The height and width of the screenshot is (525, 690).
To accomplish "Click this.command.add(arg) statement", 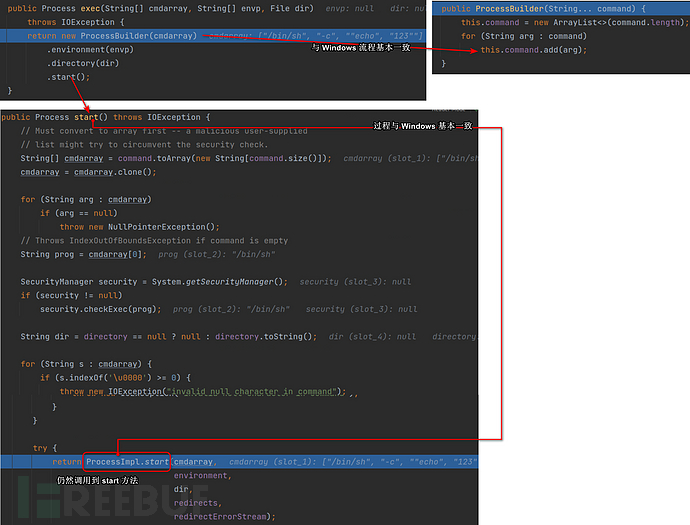I will point(533,50).
